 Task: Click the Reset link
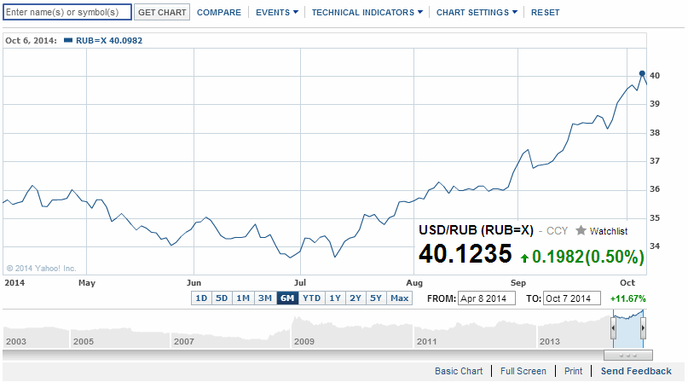[545, 12]
